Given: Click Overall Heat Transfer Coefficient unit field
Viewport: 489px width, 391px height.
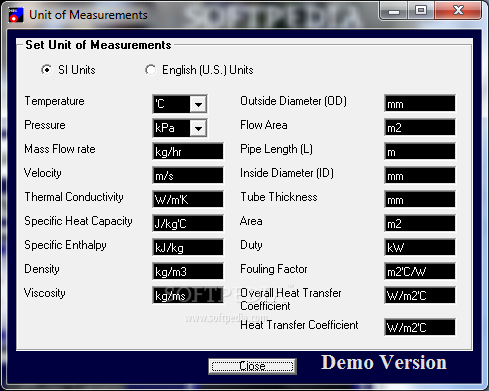Looking at the screenshot, I should (420, 295).
